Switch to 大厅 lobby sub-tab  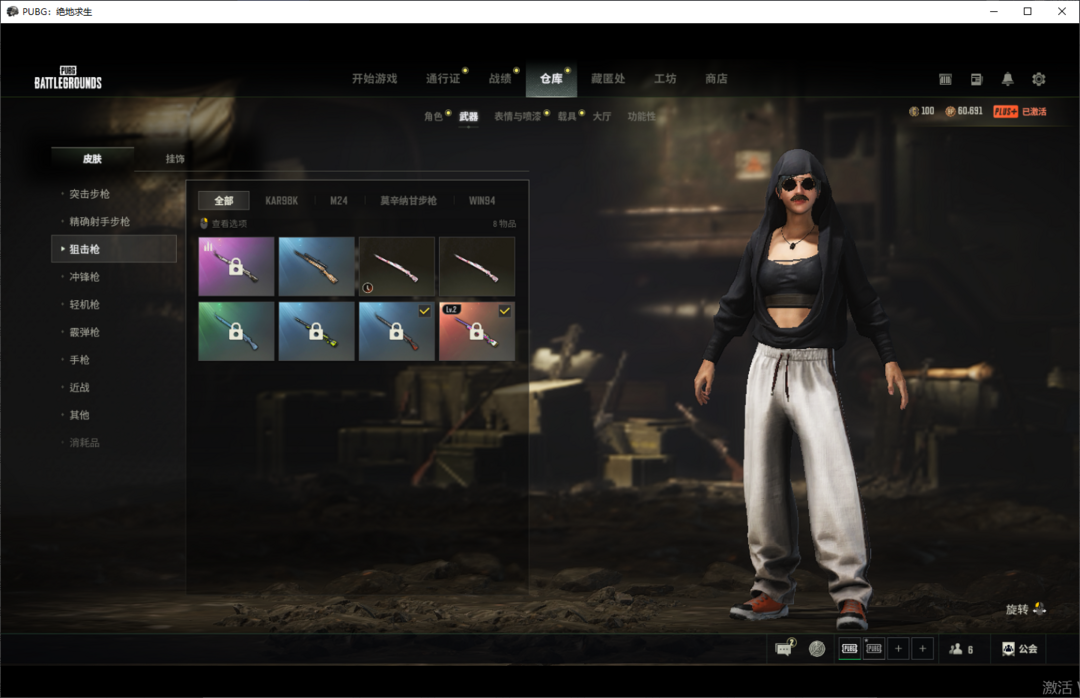click(x=602, y=116)
